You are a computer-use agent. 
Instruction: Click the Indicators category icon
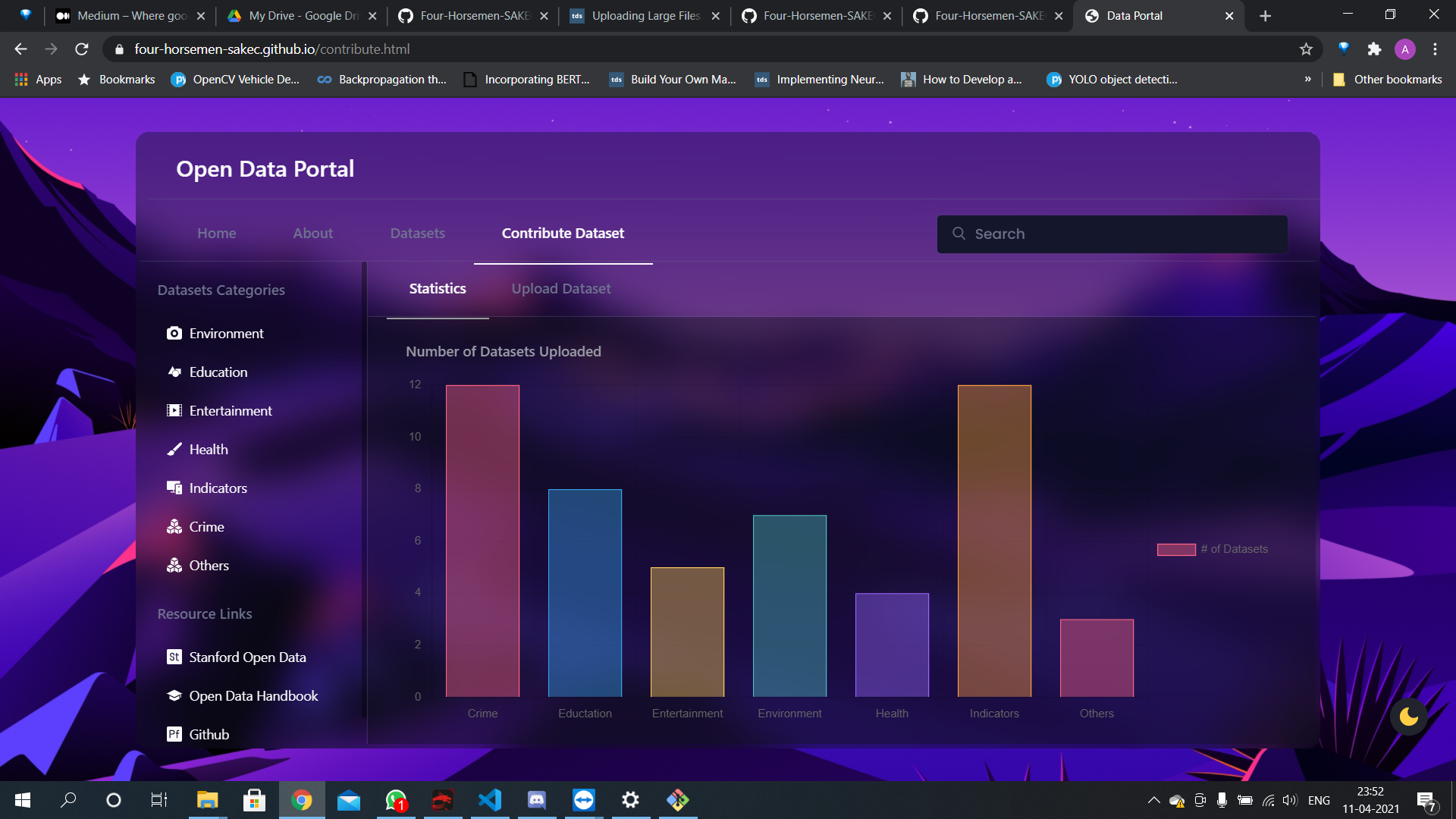pos(174,488)
